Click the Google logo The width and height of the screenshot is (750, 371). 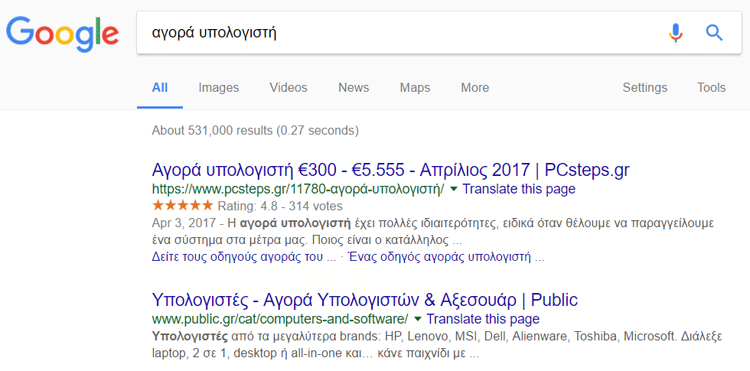coord(62,33)
